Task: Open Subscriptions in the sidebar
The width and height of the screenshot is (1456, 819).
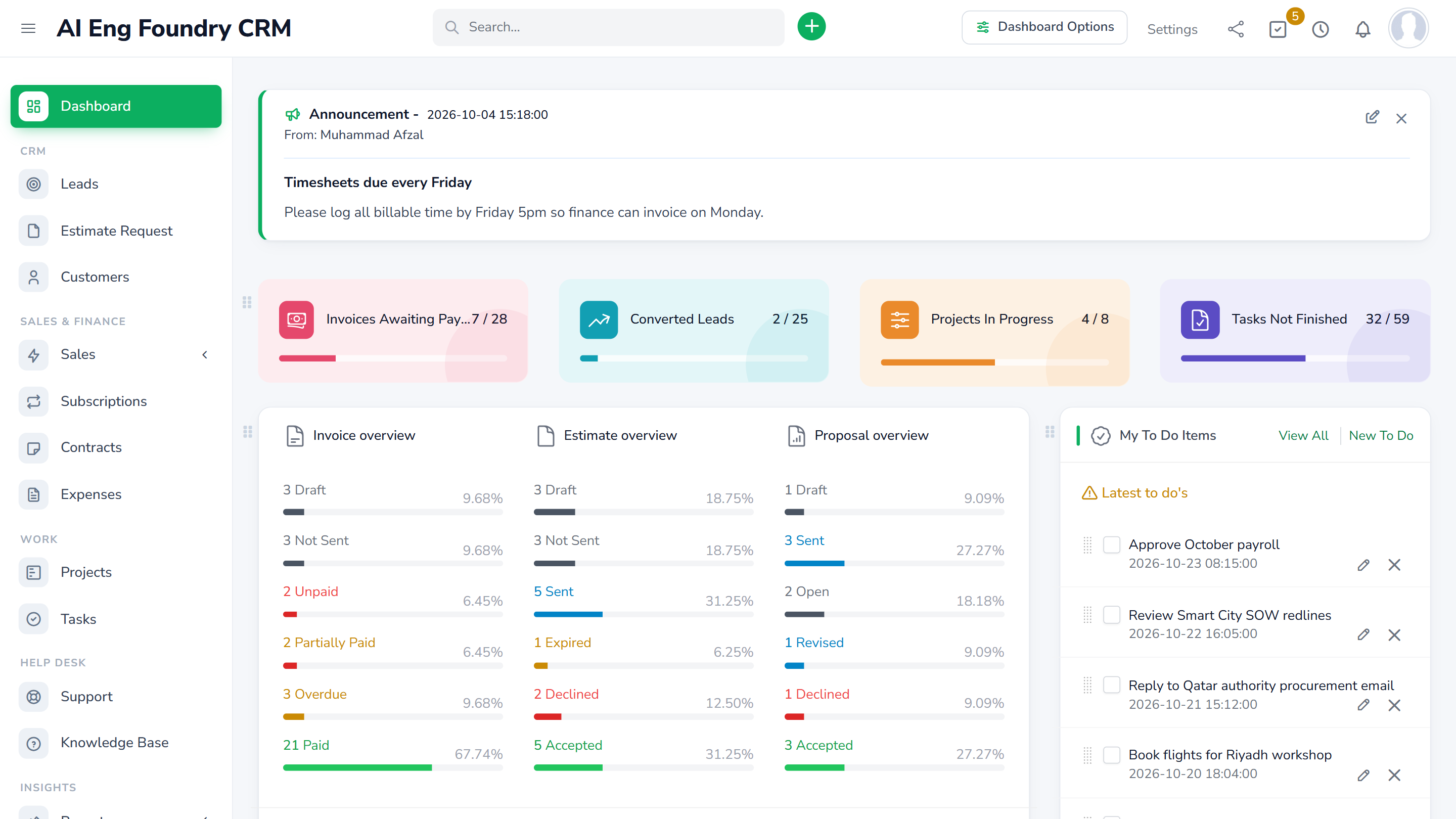Action: click(116, 401)
